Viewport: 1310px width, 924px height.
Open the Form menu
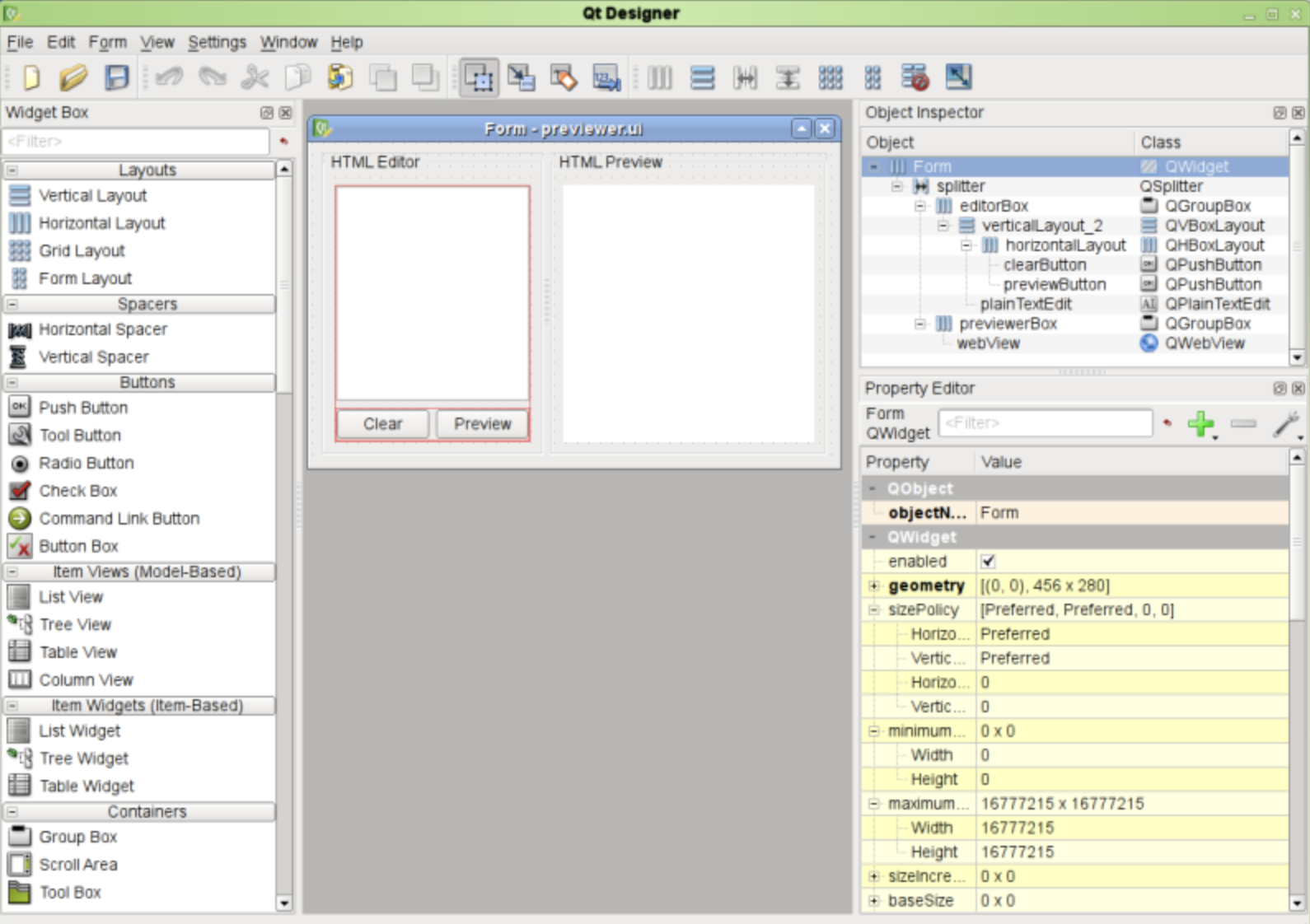click(108, 42)
